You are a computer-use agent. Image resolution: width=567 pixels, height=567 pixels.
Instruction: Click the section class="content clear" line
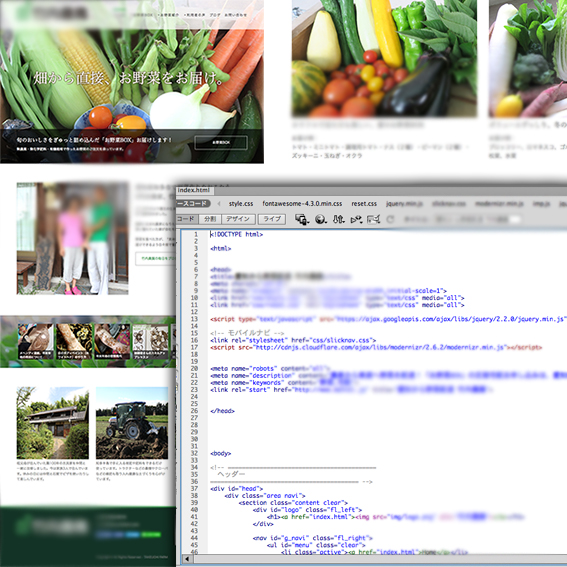293,503
